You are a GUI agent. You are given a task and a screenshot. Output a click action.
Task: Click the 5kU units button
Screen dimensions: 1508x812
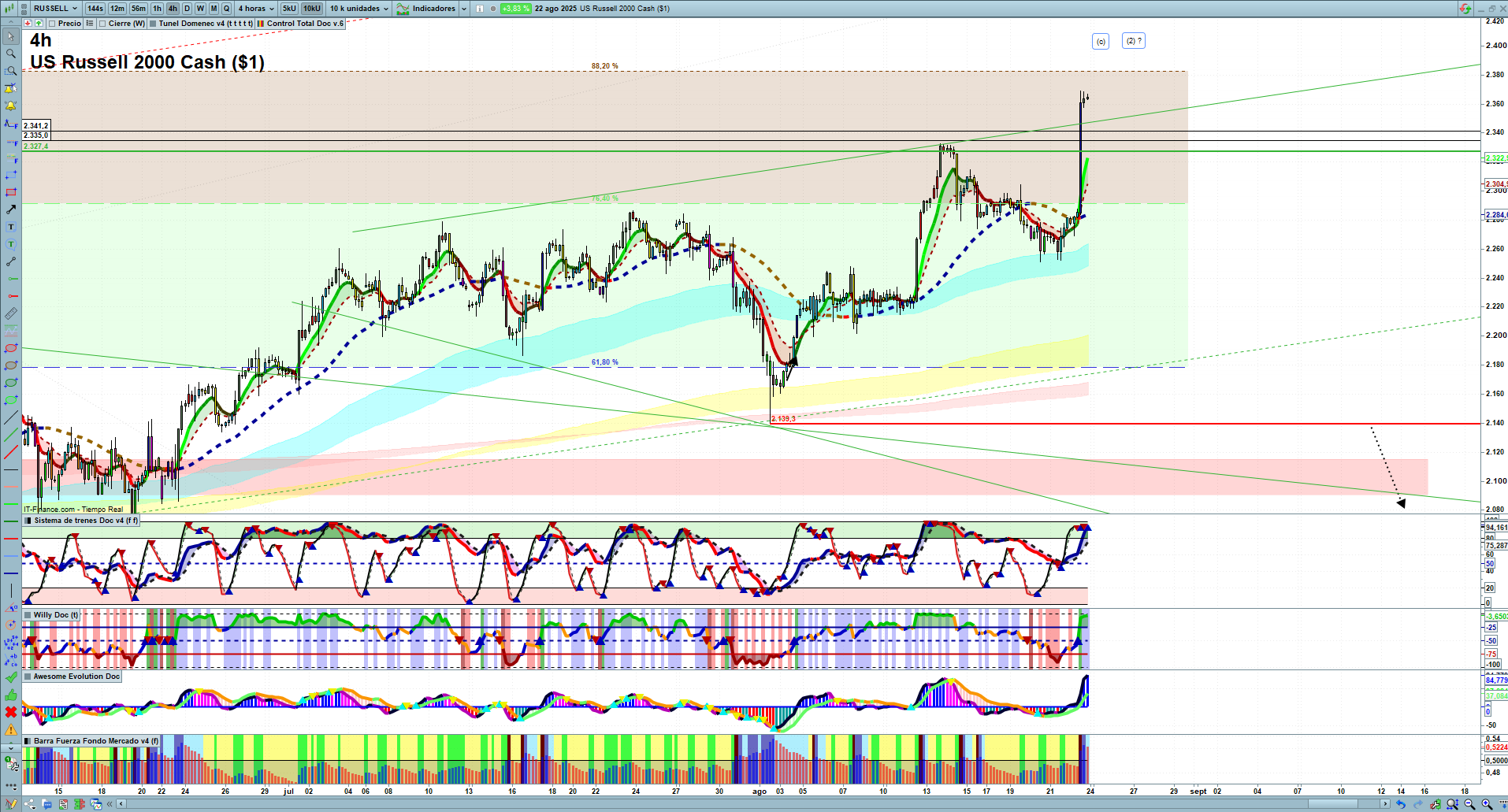pyautogui.click(x=289, y=9)
